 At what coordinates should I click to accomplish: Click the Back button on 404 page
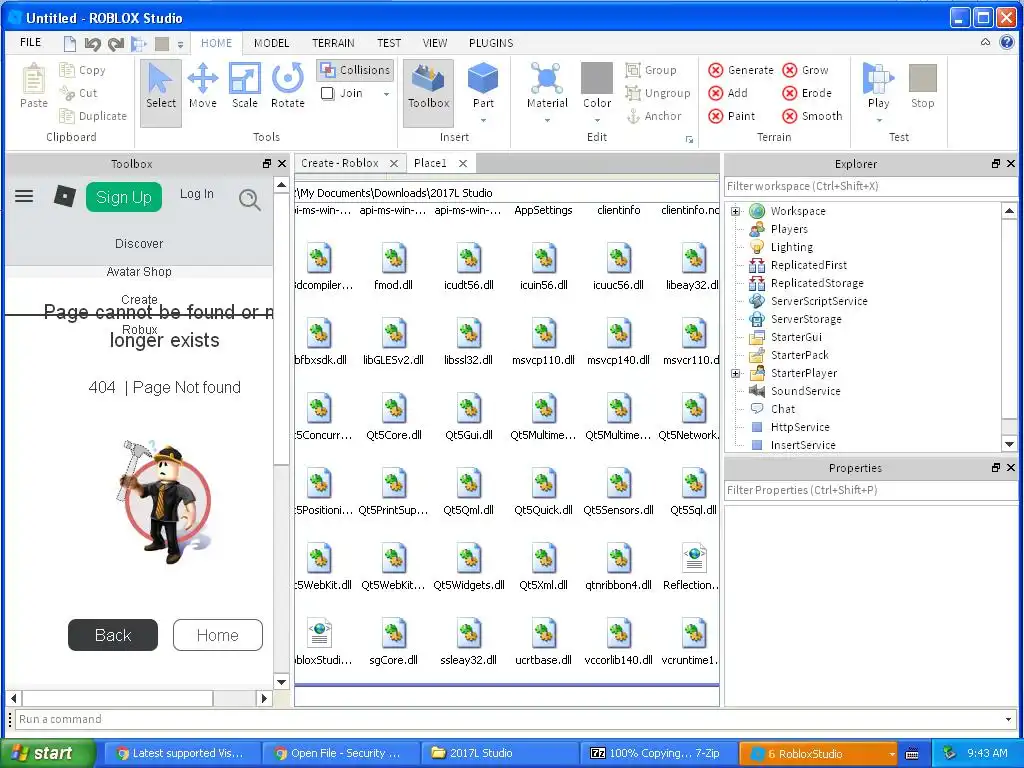click(x=113, y=635)
